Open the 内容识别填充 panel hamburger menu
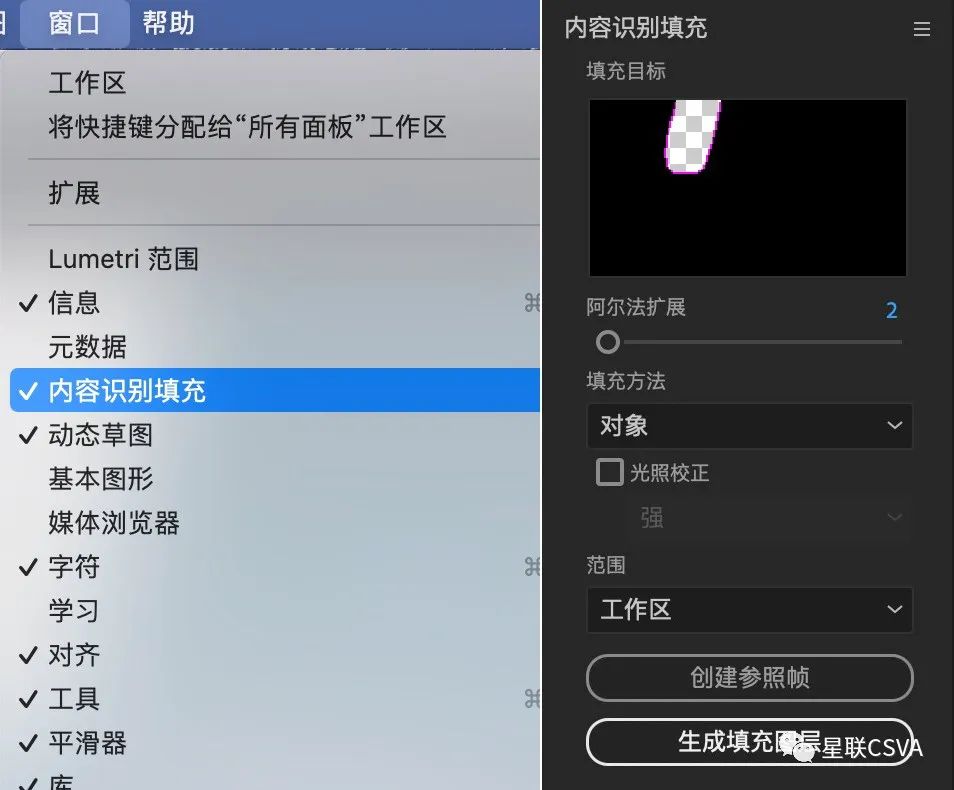954x790 pixels. pos(921,29)
